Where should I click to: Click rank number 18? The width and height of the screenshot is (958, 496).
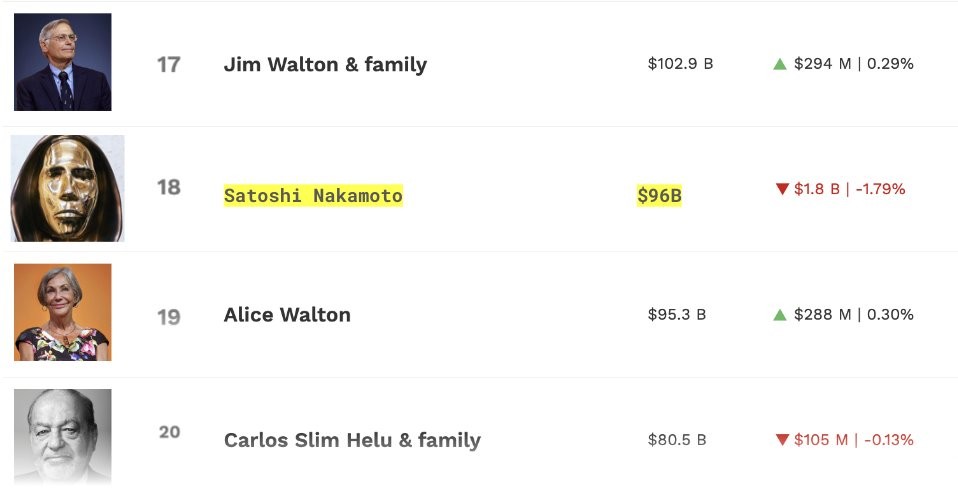[x=169, y=187]
